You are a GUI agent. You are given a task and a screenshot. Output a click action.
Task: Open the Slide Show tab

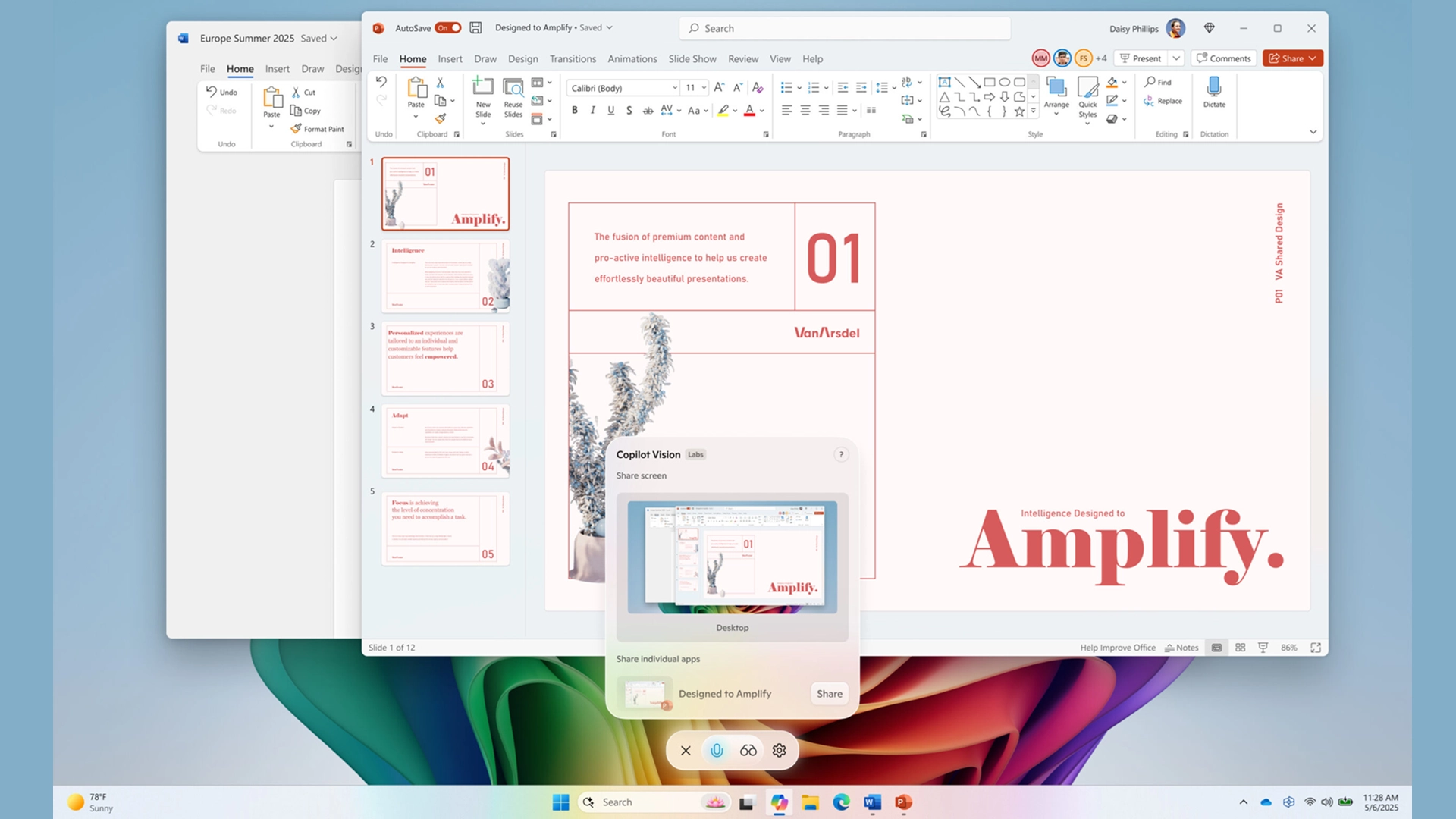(692, 59)
